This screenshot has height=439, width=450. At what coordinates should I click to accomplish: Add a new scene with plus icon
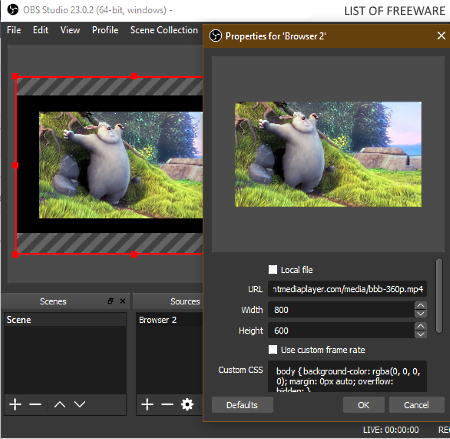point(15,404)
